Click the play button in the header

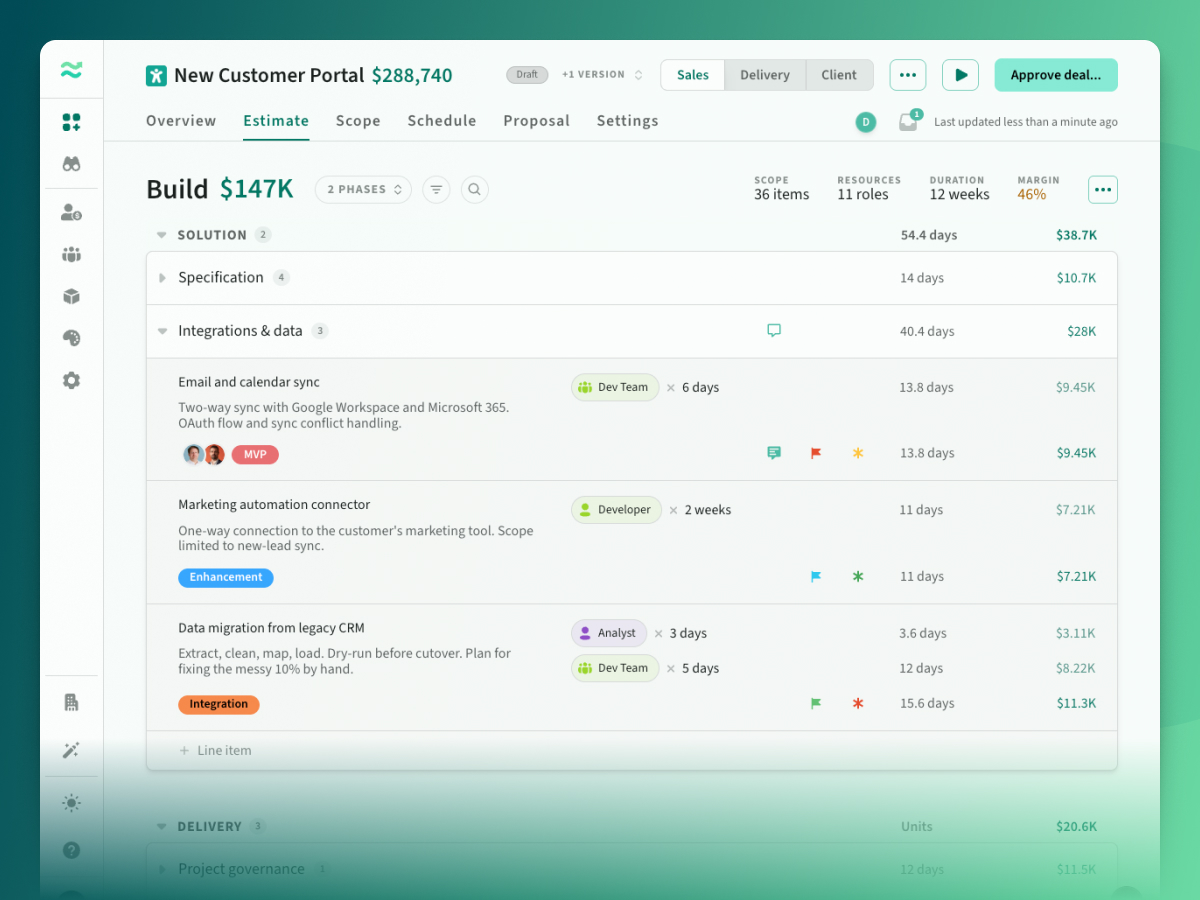coord(960,75)
